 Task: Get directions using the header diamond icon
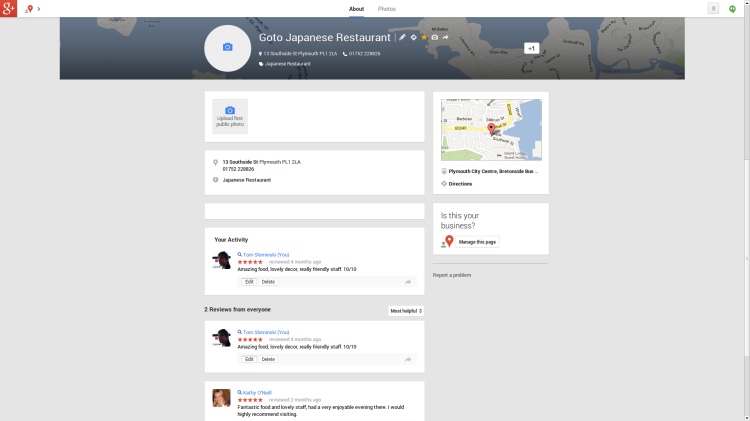[x=413, y=37]
